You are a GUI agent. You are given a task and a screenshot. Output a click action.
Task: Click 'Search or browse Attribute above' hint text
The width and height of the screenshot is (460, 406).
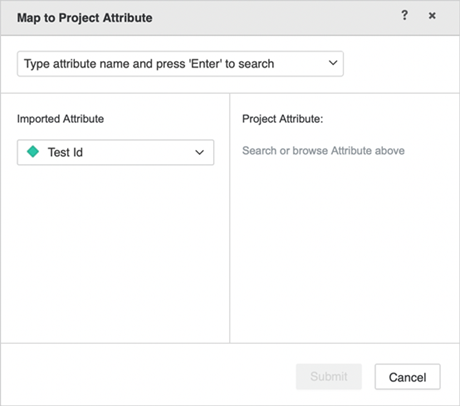click(x=323, y=151)
